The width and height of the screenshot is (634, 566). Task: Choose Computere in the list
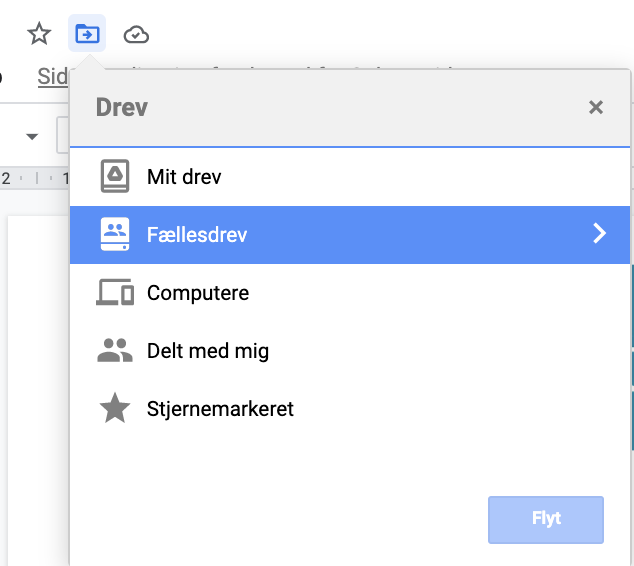pyautogui.click(x=350, y=293)
